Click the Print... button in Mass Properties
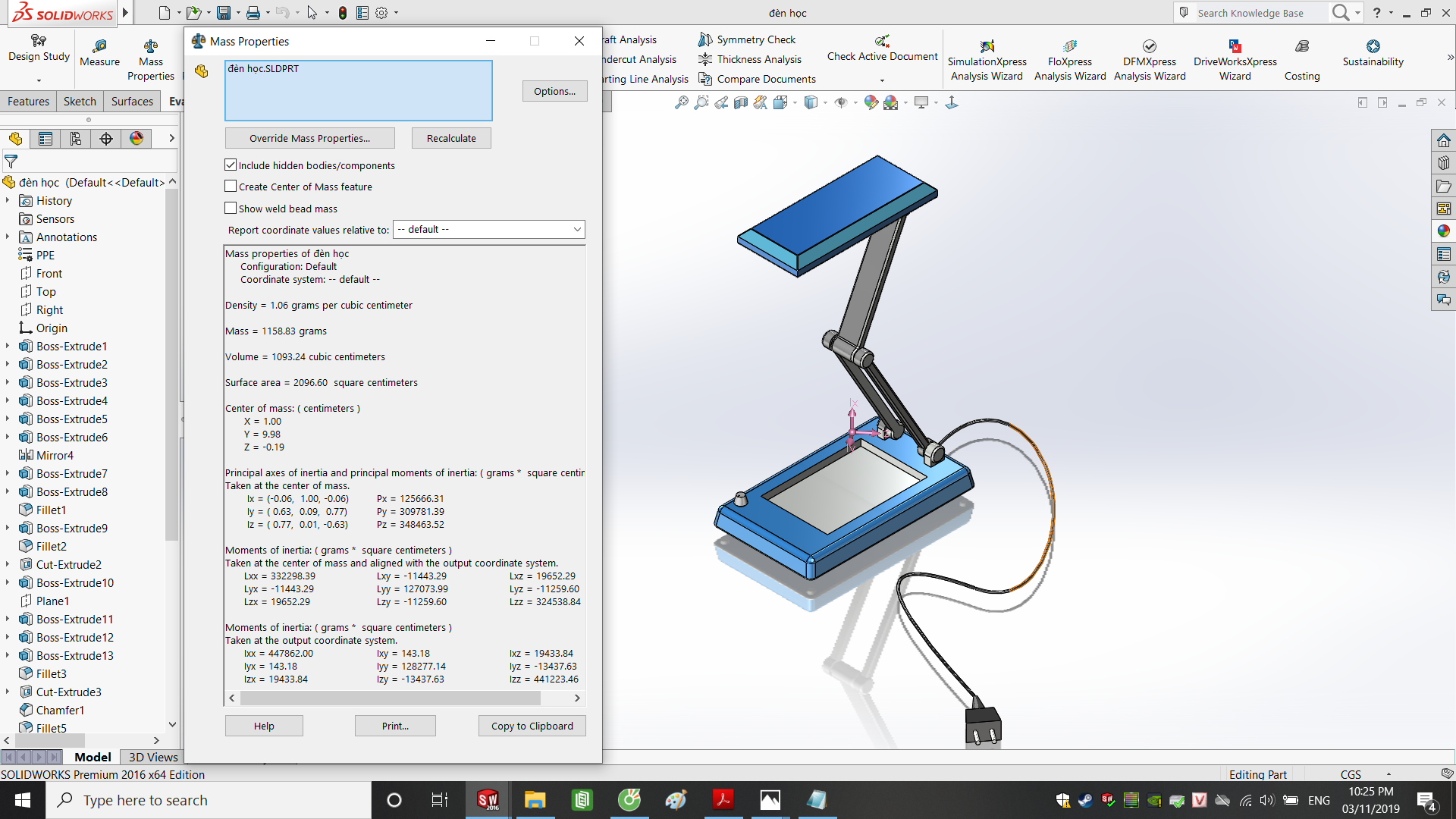Screen dimensions: 1456x819 pyautogui.click(x=395, y=726)
